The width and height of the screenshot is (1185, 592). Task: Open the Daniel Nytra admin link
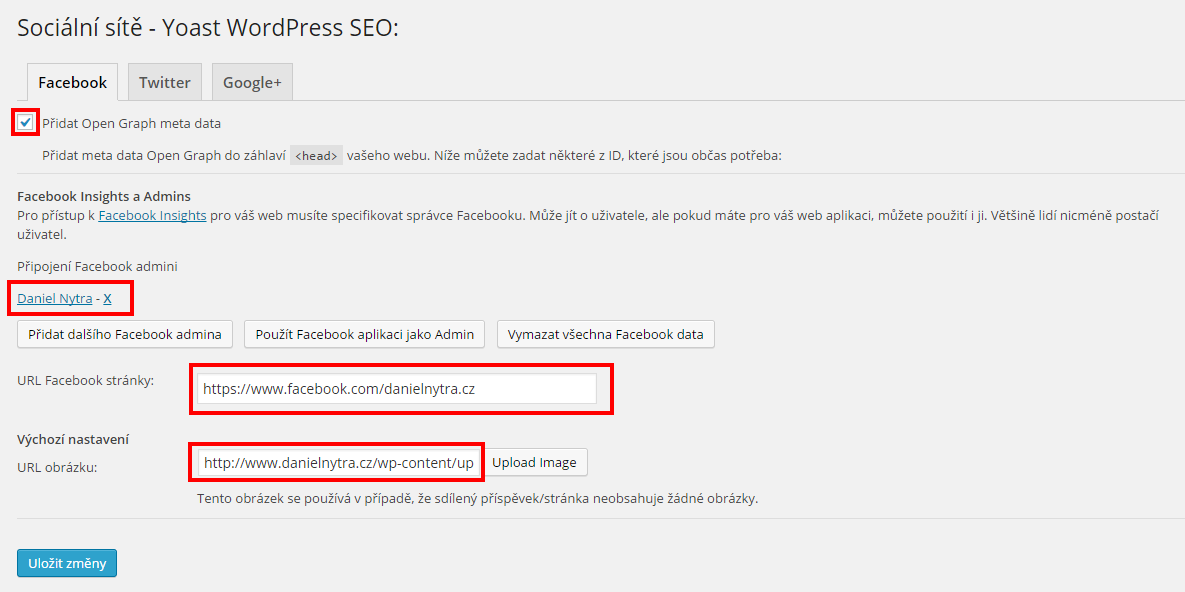(x=54, y=298)
